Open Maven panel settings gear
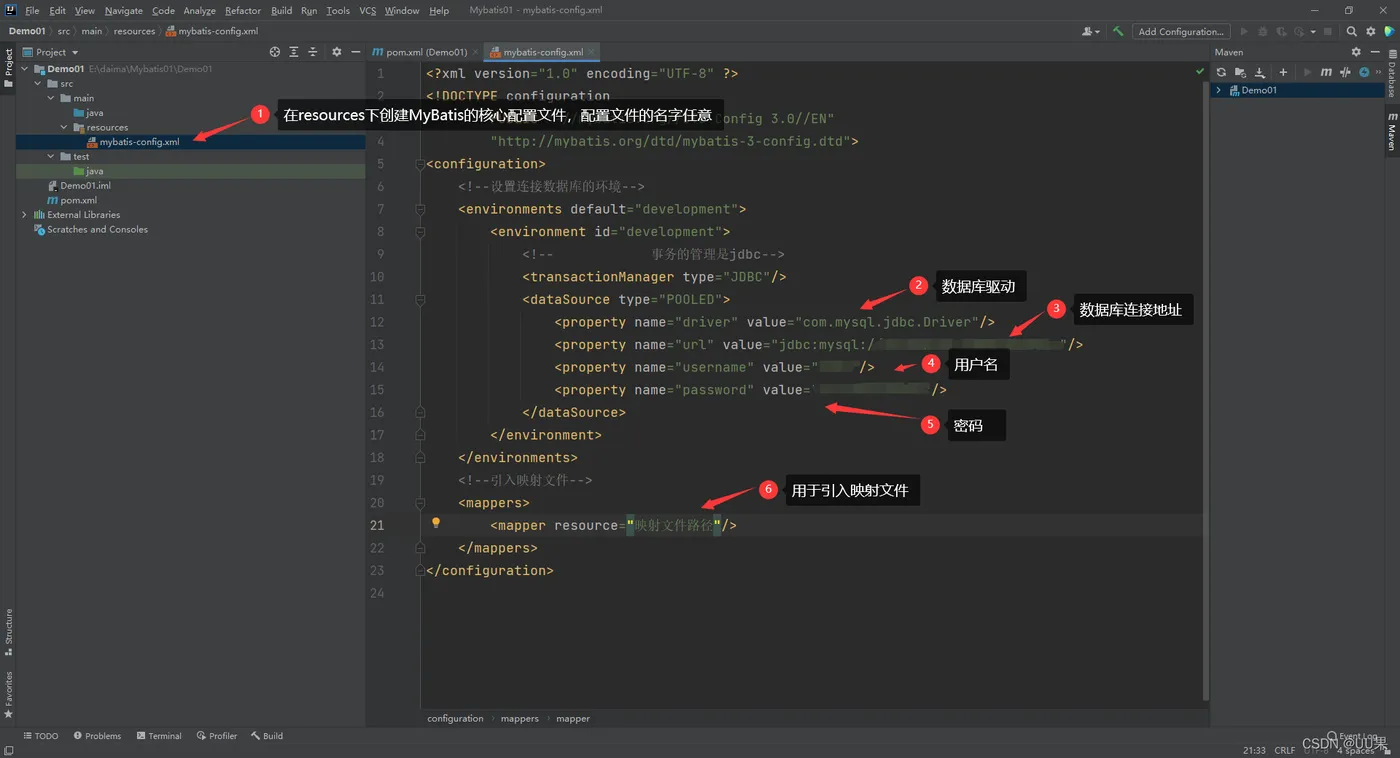This screenshot has height=758, width=1400. (1356, 52)
